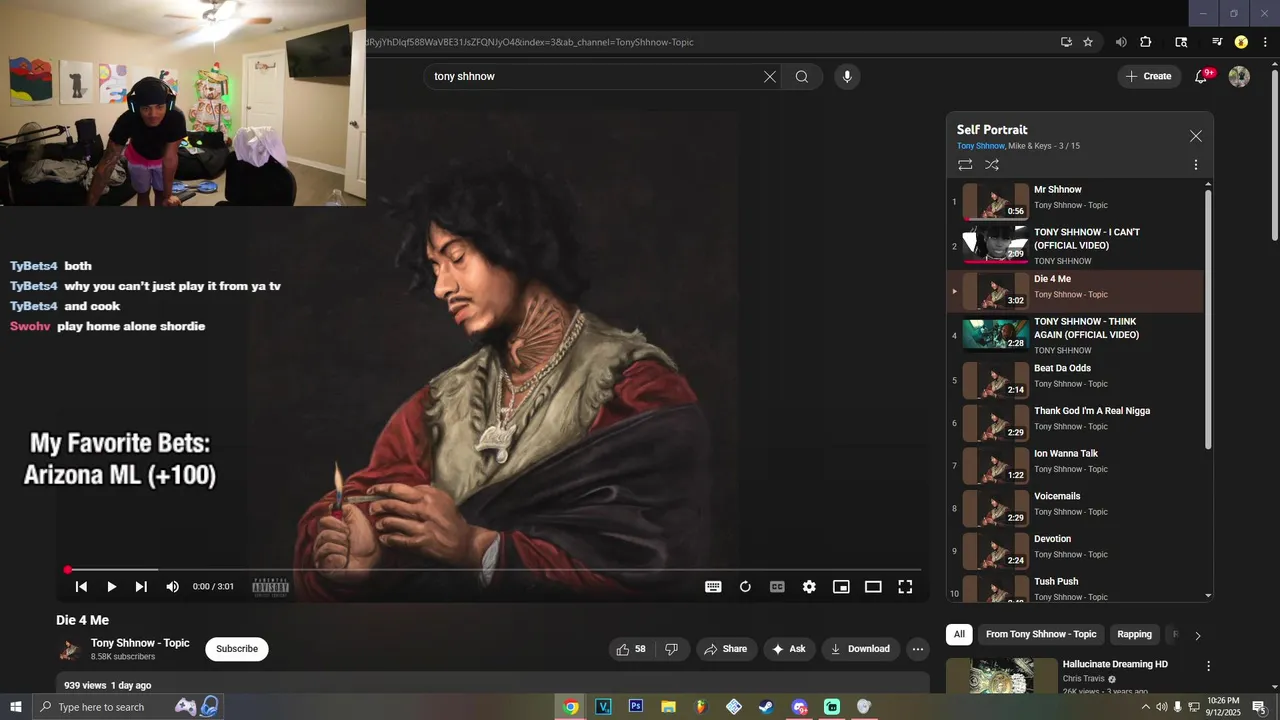This screenshot has width=1280, height=720.
Task: Toggle loop for the Self Portrait playlist
Action: tap(965, 165)
